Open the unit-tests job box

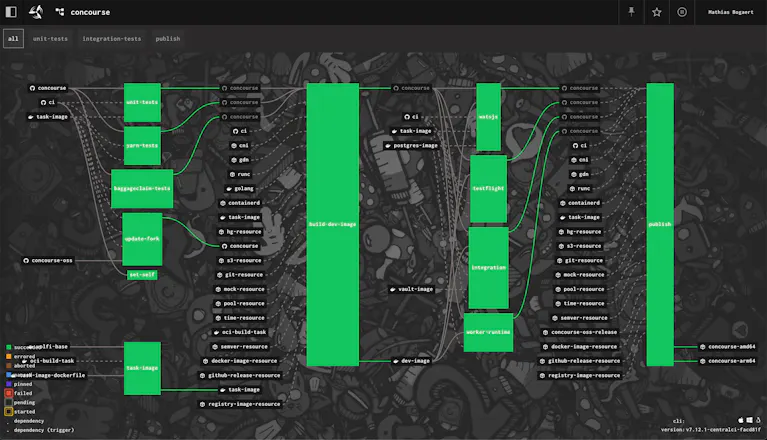(x=142, y=102)
